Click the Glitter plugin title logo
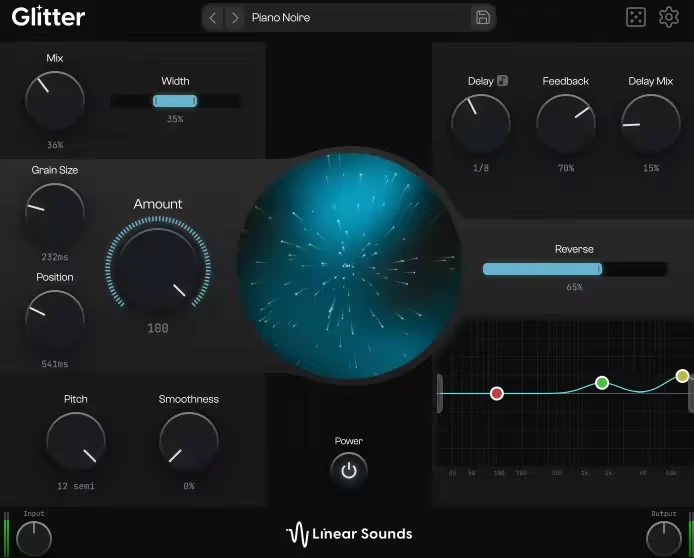 [x=48, y=16]
